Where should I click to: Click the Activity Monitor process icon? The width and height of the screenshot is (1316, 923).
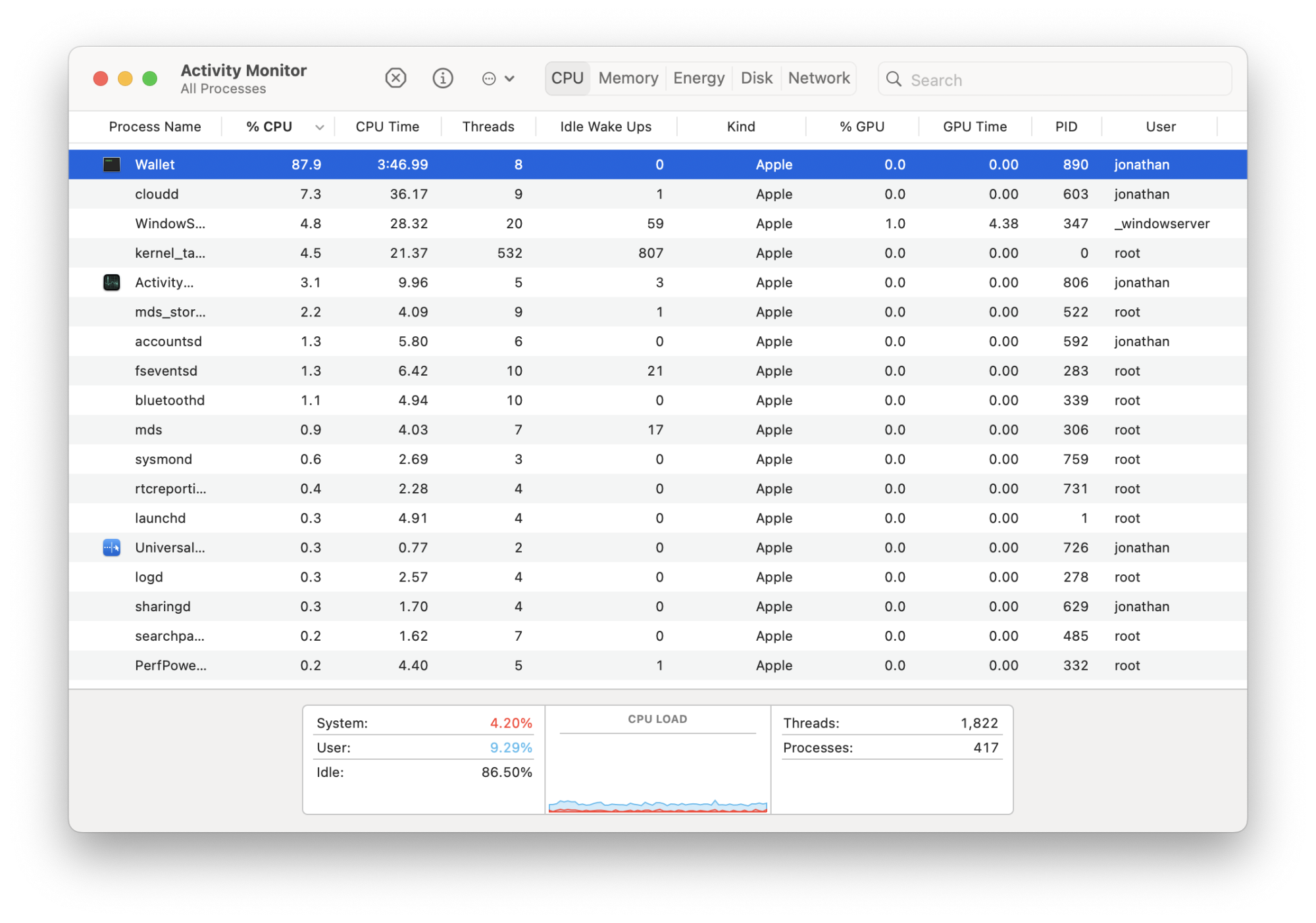click(x=112, y=282)
